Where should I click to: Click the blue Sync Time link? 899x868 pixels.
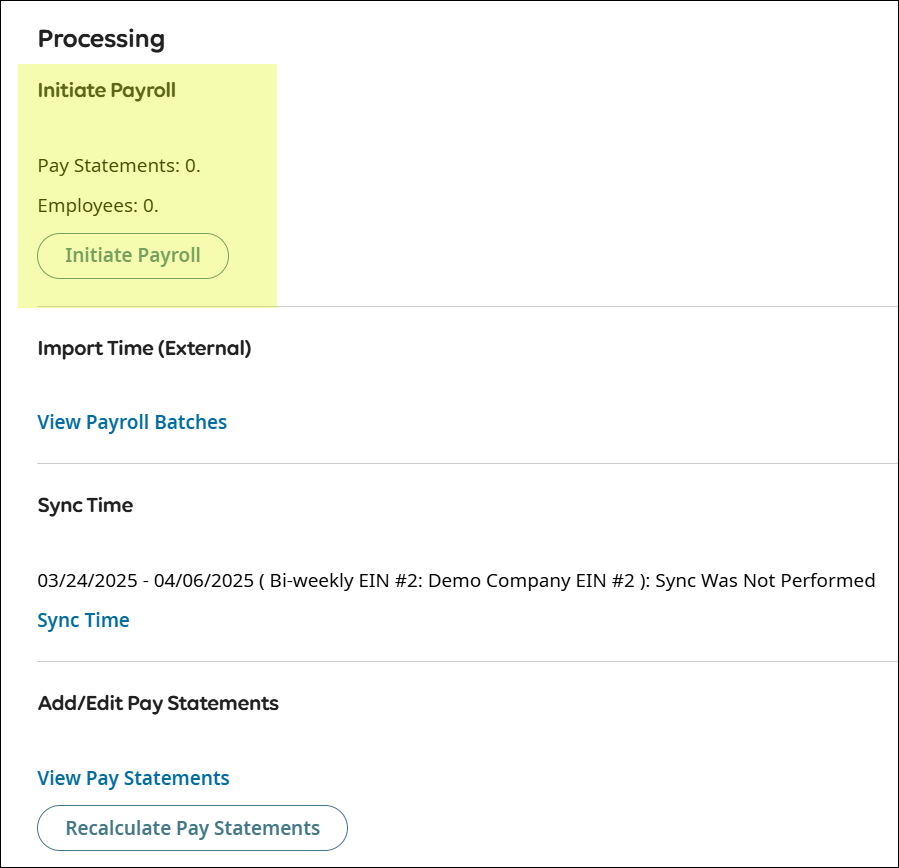[83, 620]
